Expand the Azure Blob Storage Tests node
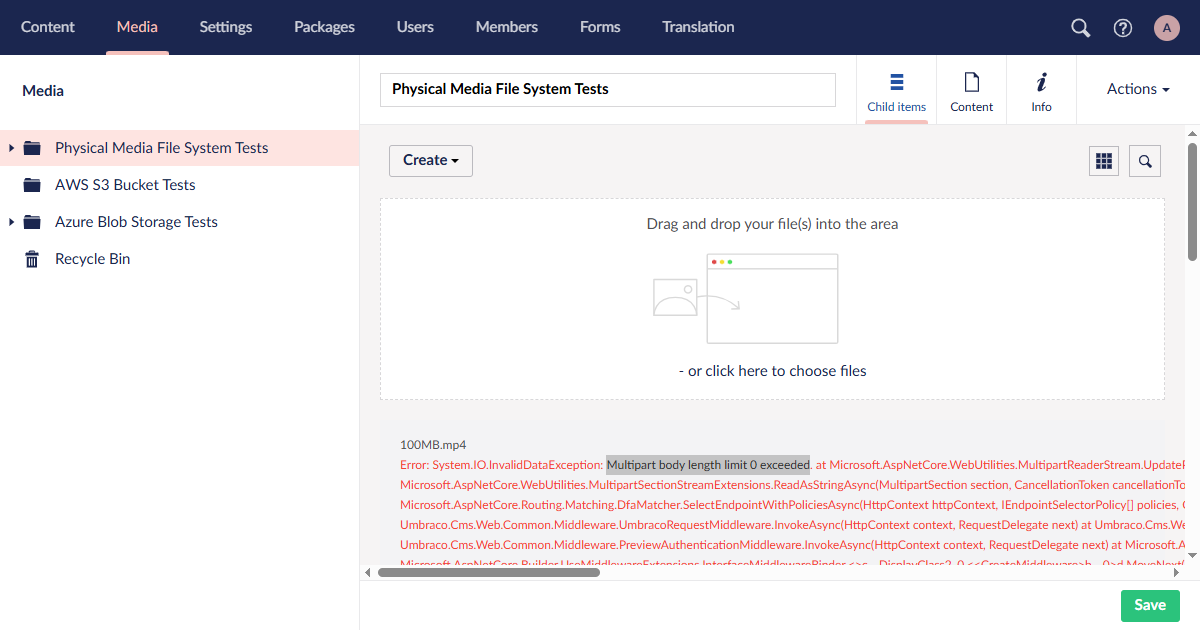This screenshot has height=630, width=1200. pos(11,221)
